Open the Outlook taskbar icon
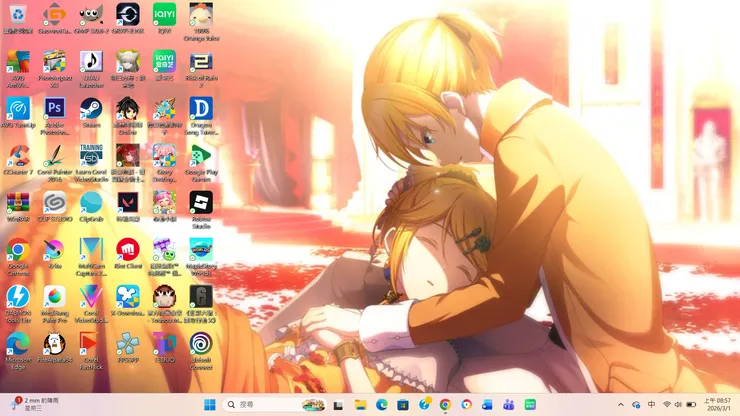Screen dimensions: 740x416 [x=488, y=405]
